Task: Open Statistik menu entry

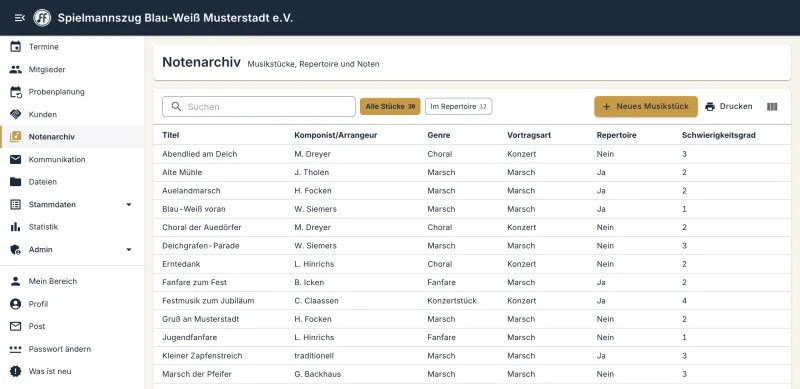Action: tap(72, 227)
